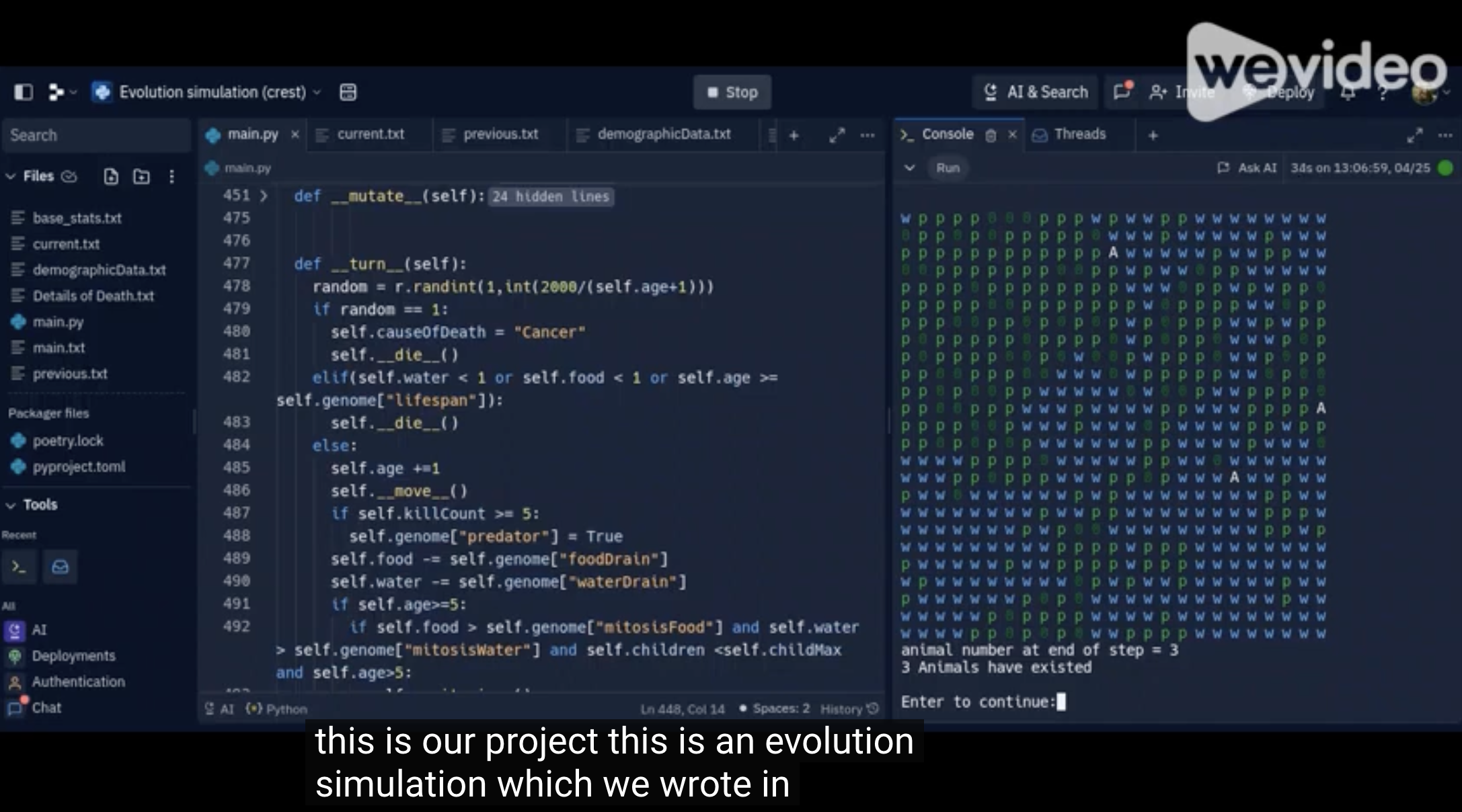Create a new file in the Files panel
The width and height of the screenshot is (1462, 812).
[111, 176]
